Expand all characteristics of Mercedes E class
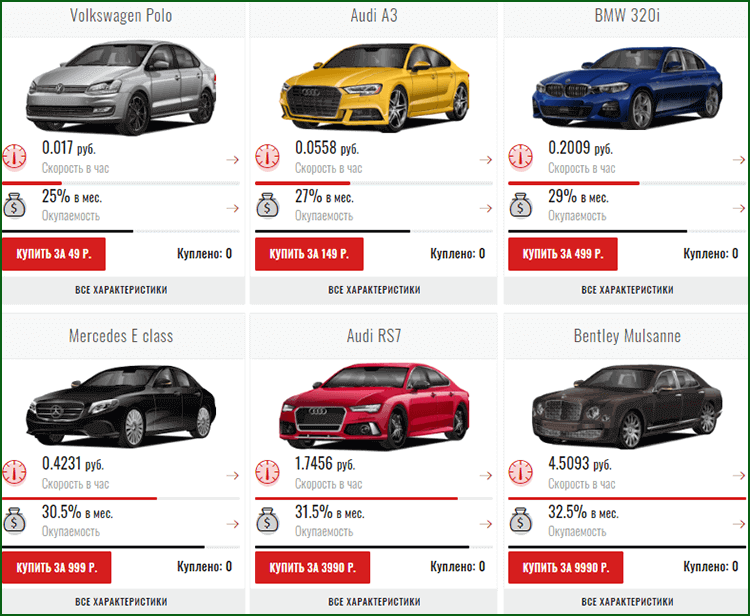Viewport: 750px width, 616px height. tap(123, 601)
